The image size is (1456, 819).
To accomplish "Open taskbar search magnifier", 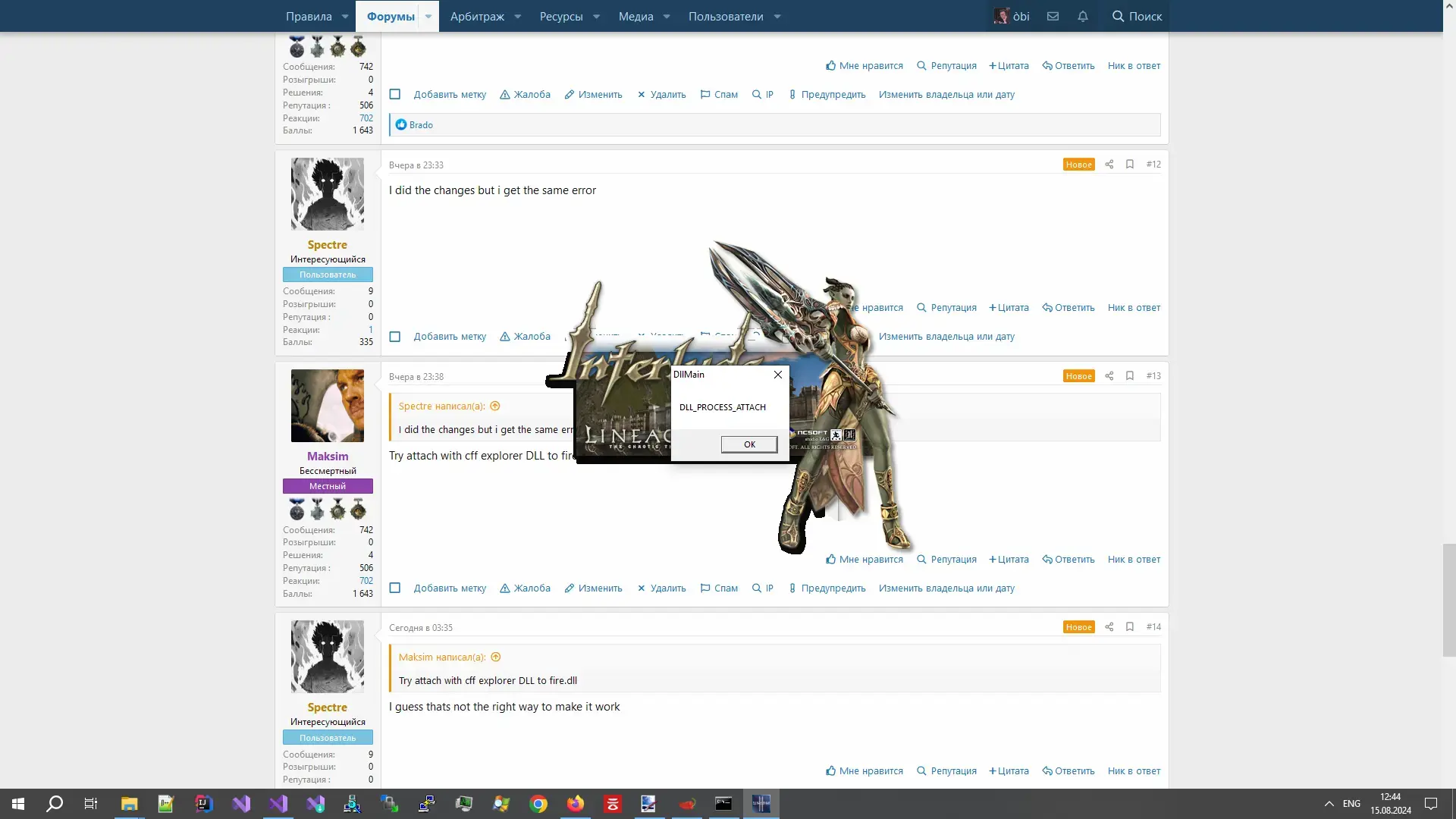I will (x=55, y=804).
